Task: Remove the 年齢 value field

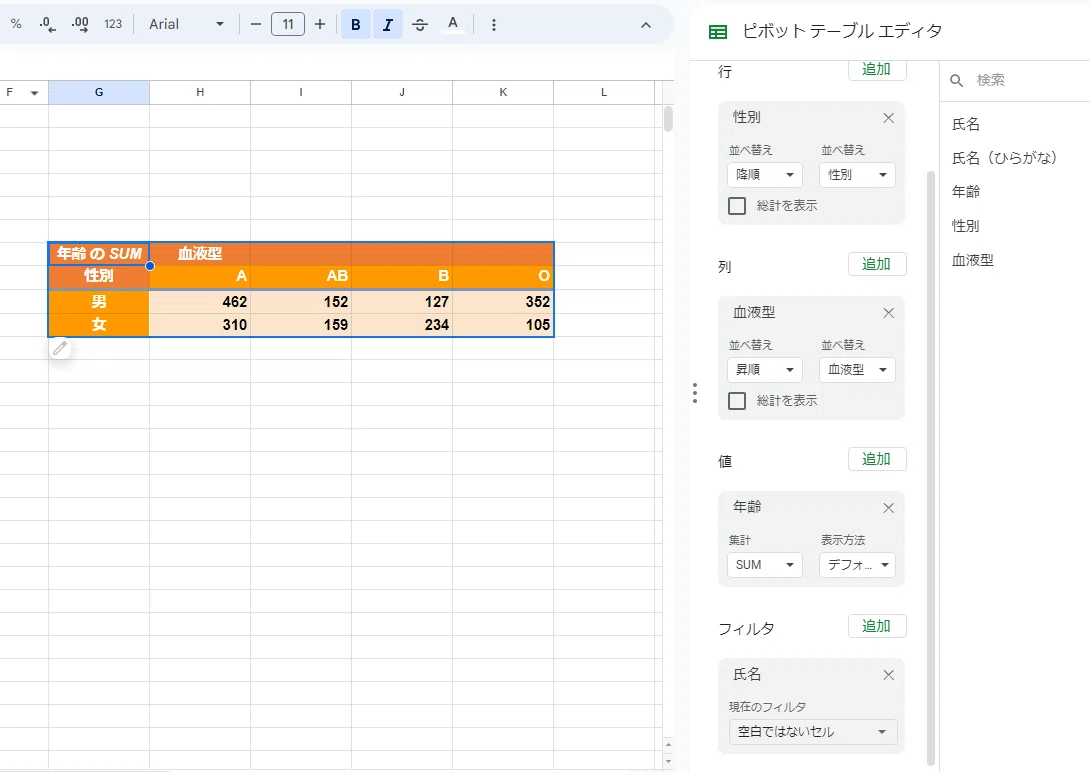Action: [888, 509]
